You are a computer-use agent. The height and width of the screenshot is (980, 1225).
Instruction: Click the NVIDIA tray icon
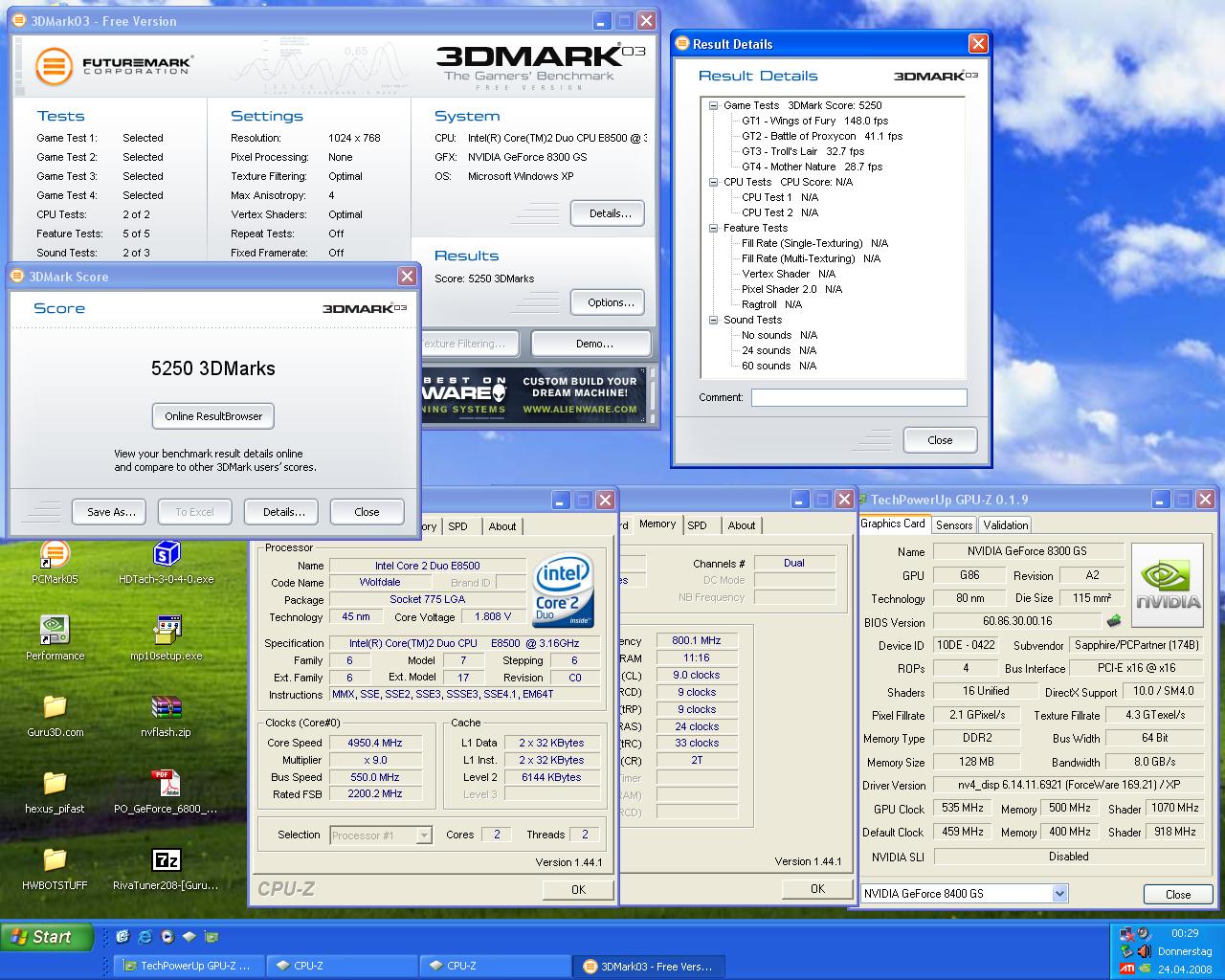(x=1143, y=969)
